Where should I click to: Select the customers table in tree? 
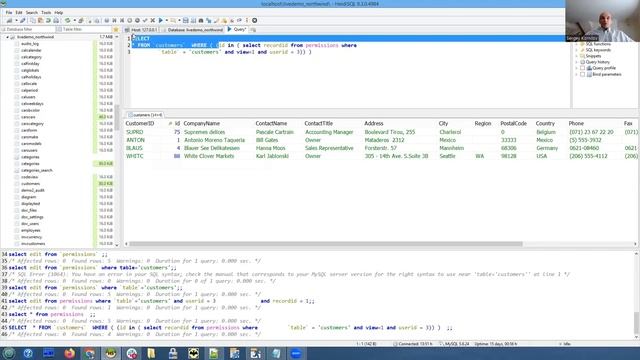pyautogui.click(x=31, y=184)
